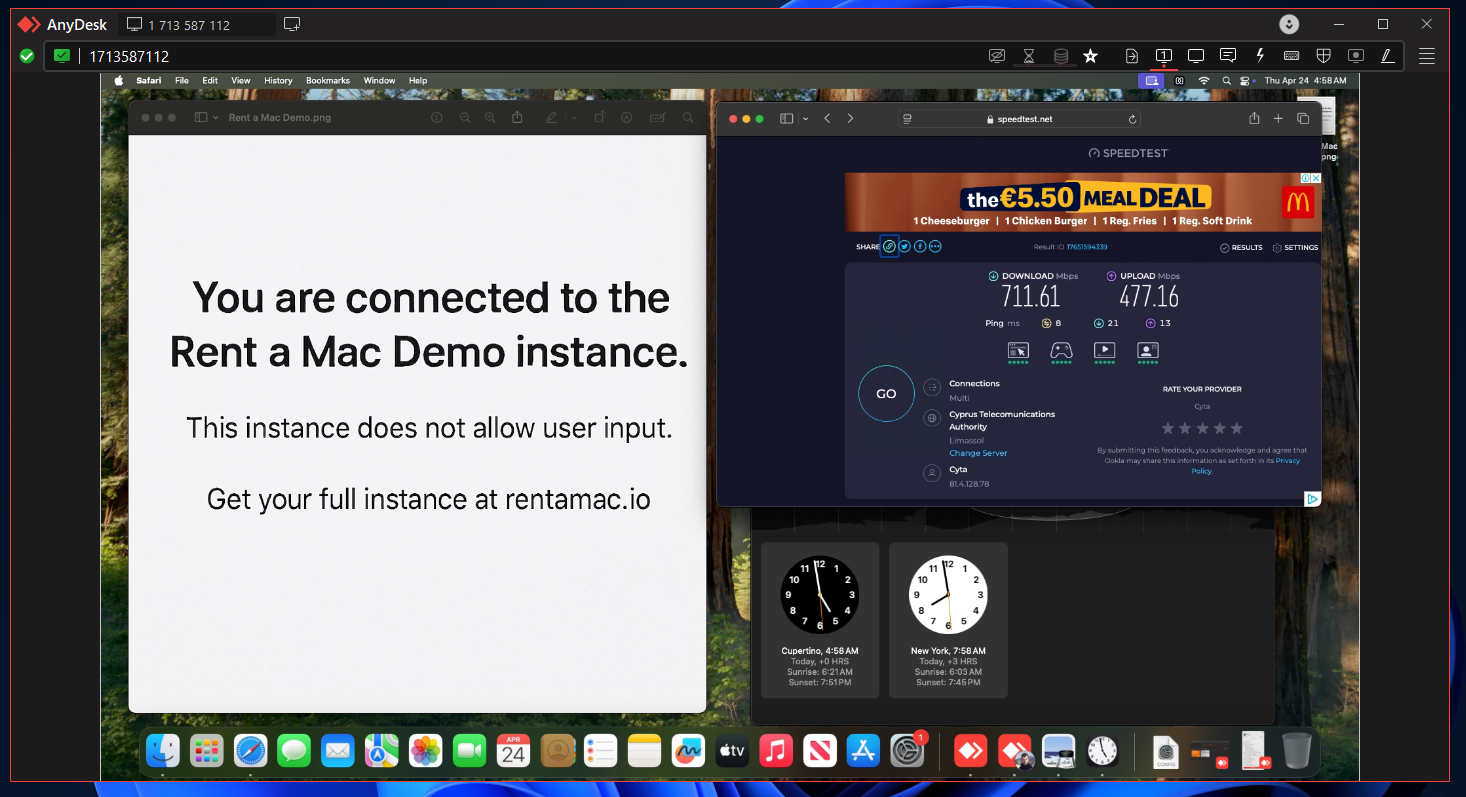Open AnyDesk file transfer icon
1466x797 pixels.
point(1132,56)
